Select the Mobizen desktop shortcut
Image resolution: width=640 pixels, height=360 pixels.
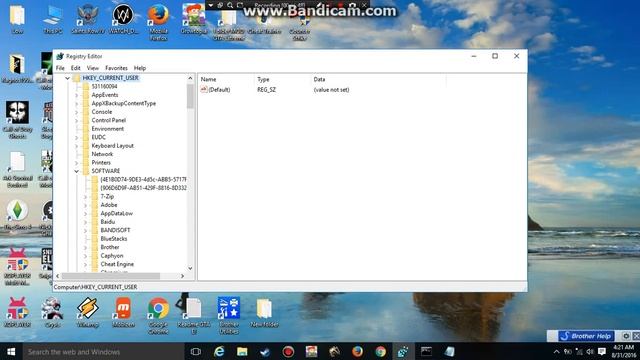pyautogui.click(x=123, y=313)
